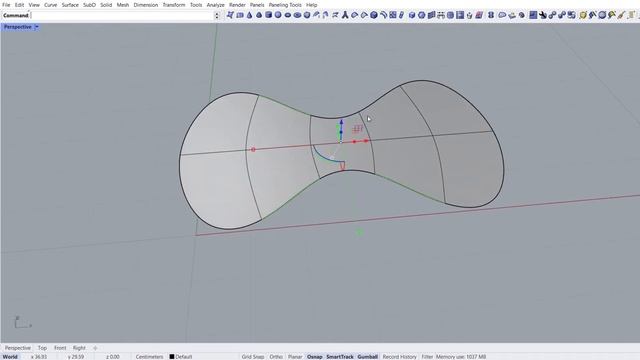The height and width of the screenshot is (360, 640).
Task: Add a new viewport tab with plus
Action: click(95, 348)
